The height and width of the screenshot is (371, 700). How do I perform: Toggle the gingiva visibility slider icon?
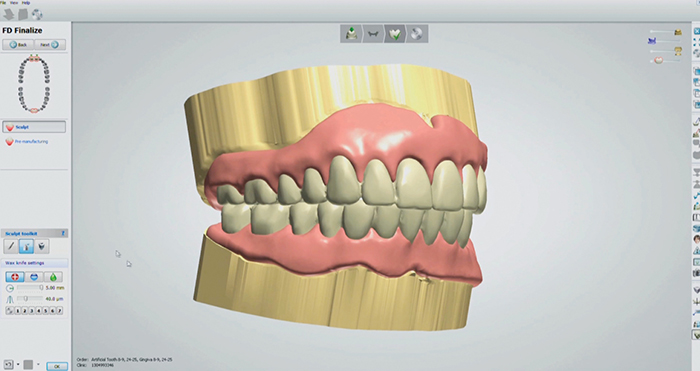(x=658, y=60)
